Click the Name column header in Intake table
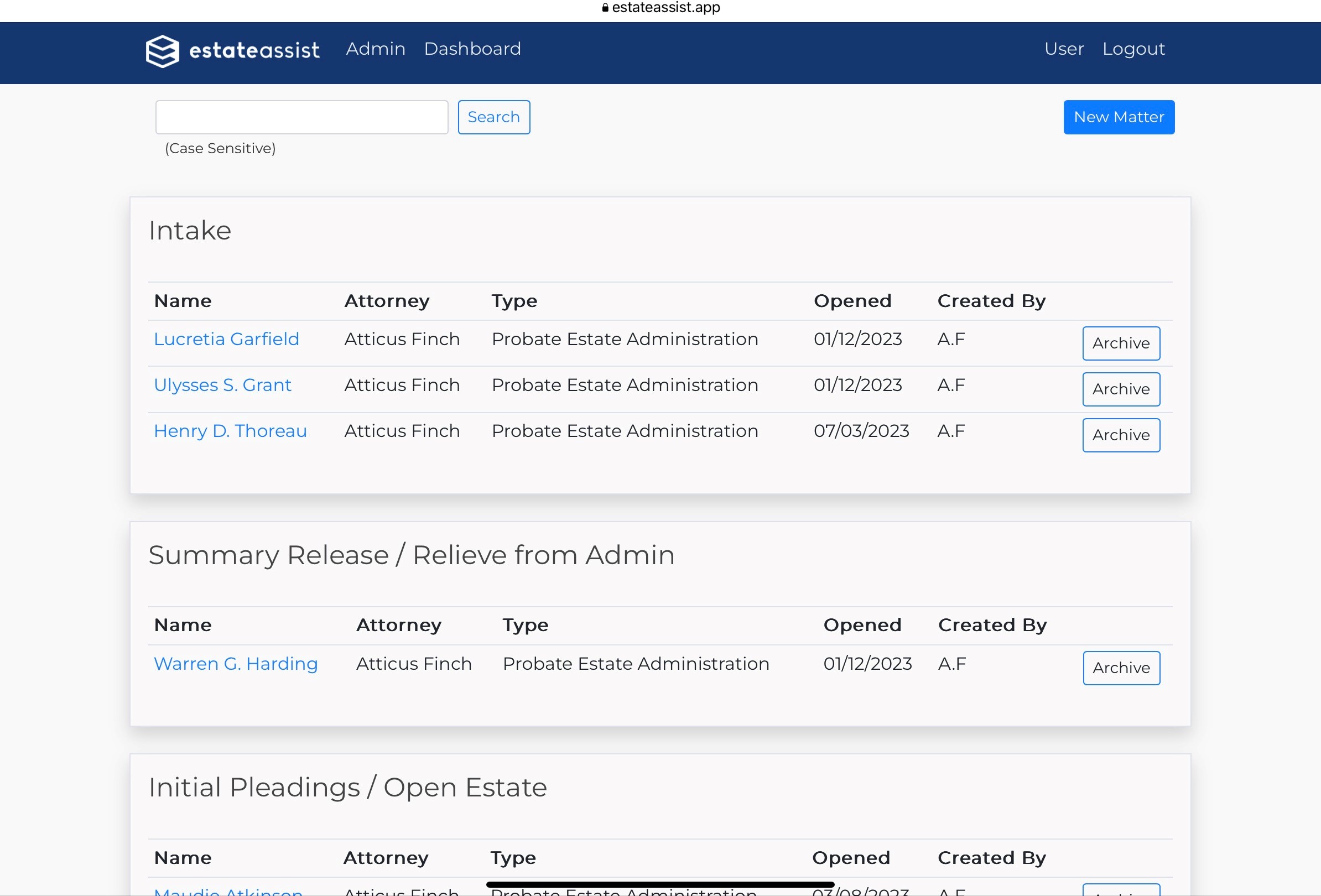 point(183,301)
